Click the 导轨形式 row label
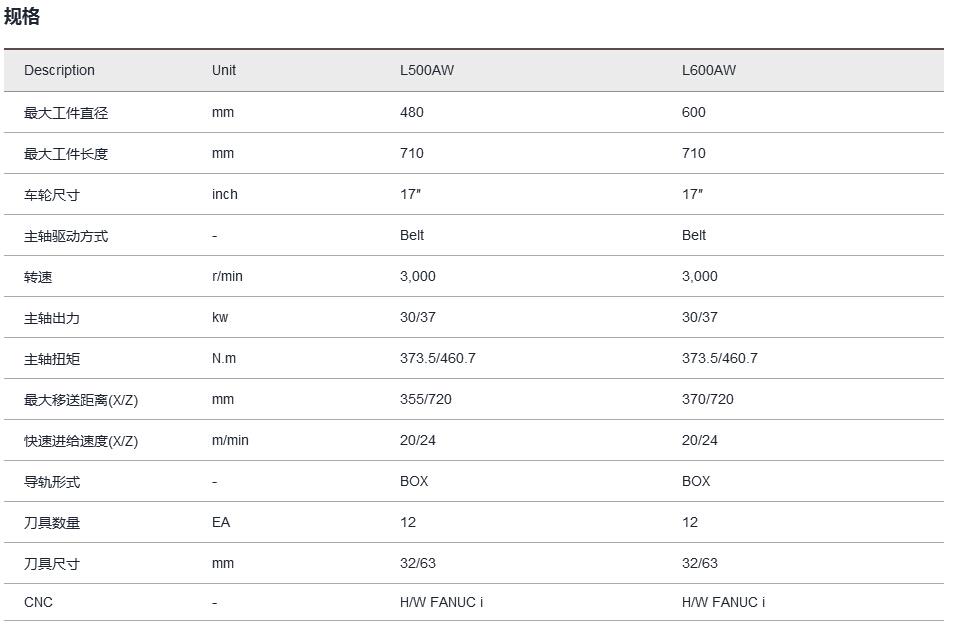The height and width of the screenshot is (627, 953). (x=52, y=482)
